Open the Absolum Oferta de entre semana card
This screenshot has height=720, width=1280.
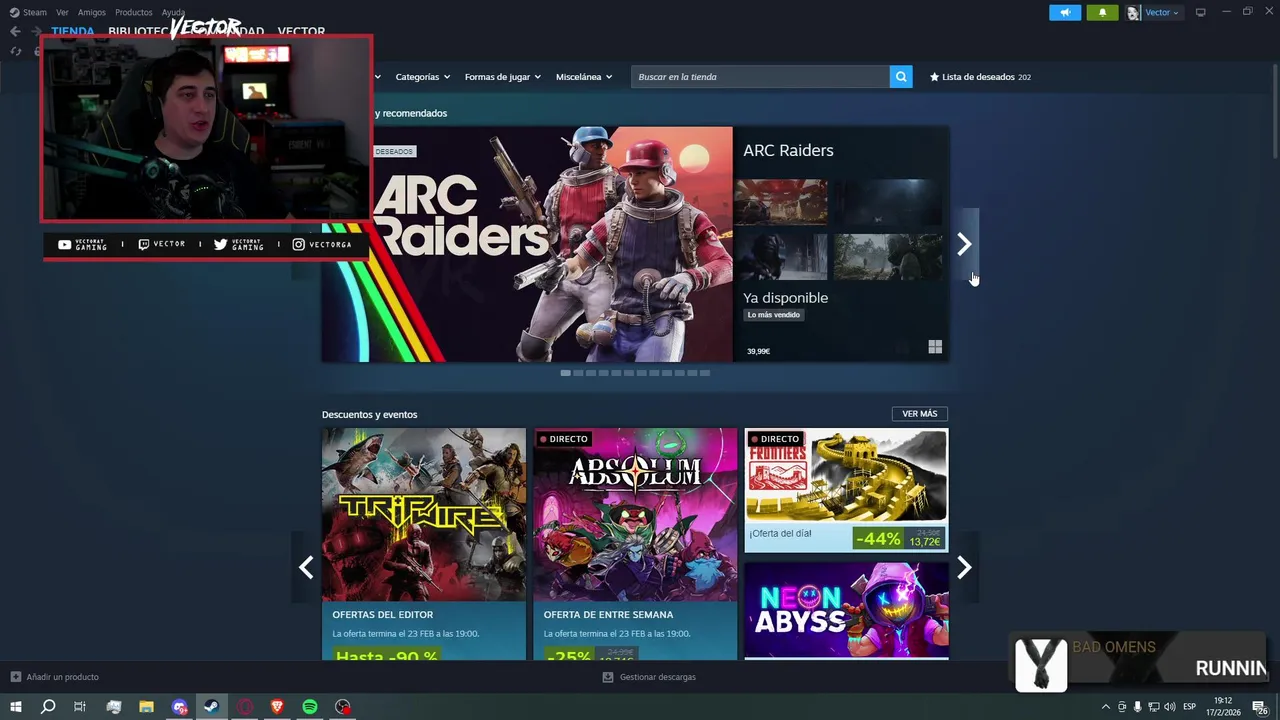(635, 544)
